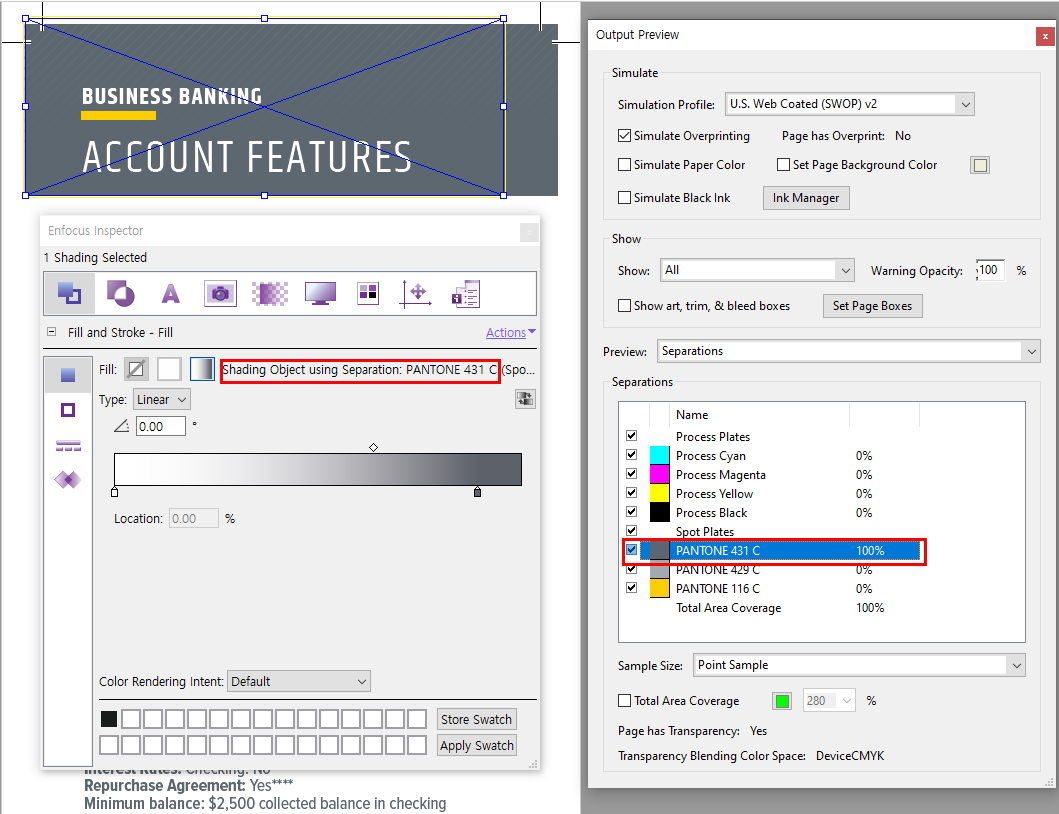Click Spot Plates row label
The image size is (1059, 814).
click(x=704, y=532)
